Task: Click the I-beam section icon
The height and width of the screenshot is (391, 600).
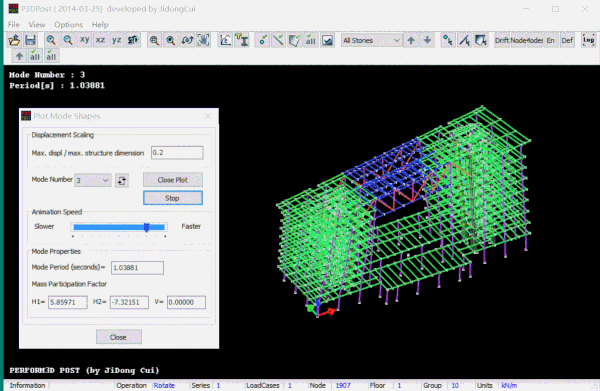Action: point(242,40)
